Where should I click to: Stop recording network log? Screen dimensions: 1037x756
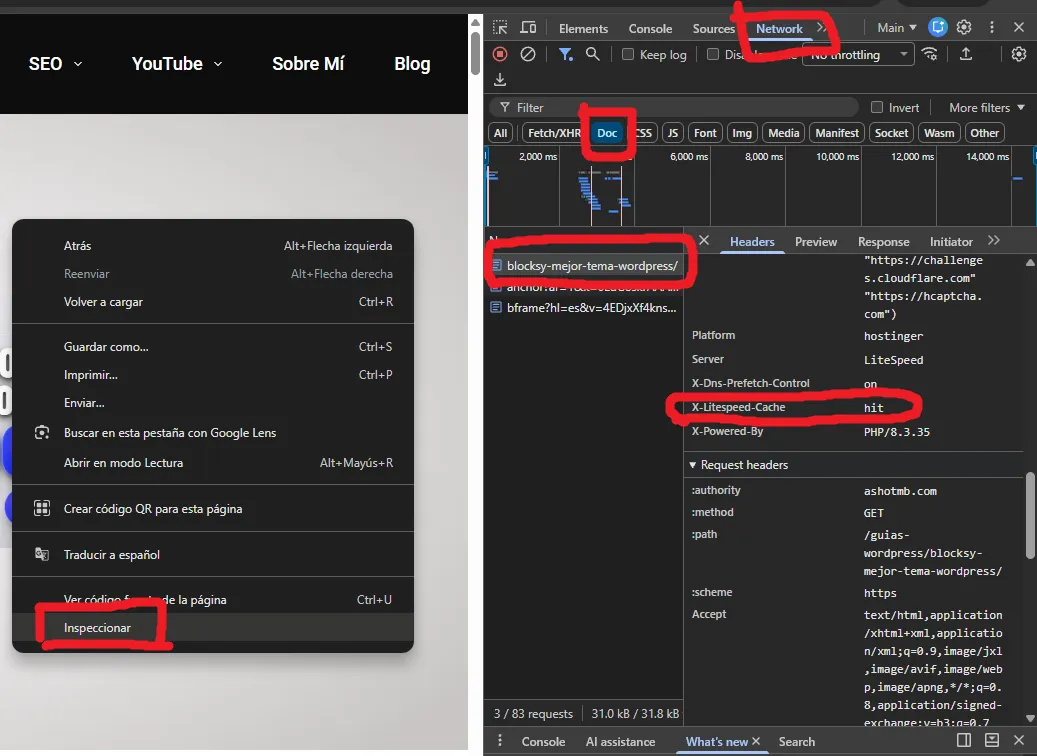500,54
